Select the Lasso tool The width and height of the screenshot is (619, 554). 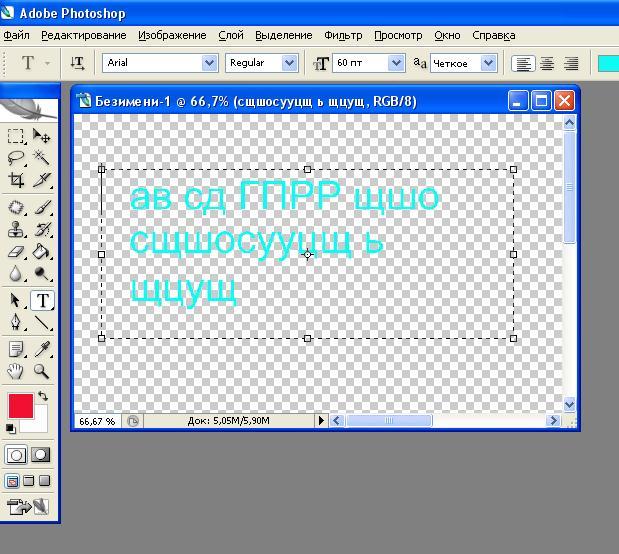coord(16,158)
